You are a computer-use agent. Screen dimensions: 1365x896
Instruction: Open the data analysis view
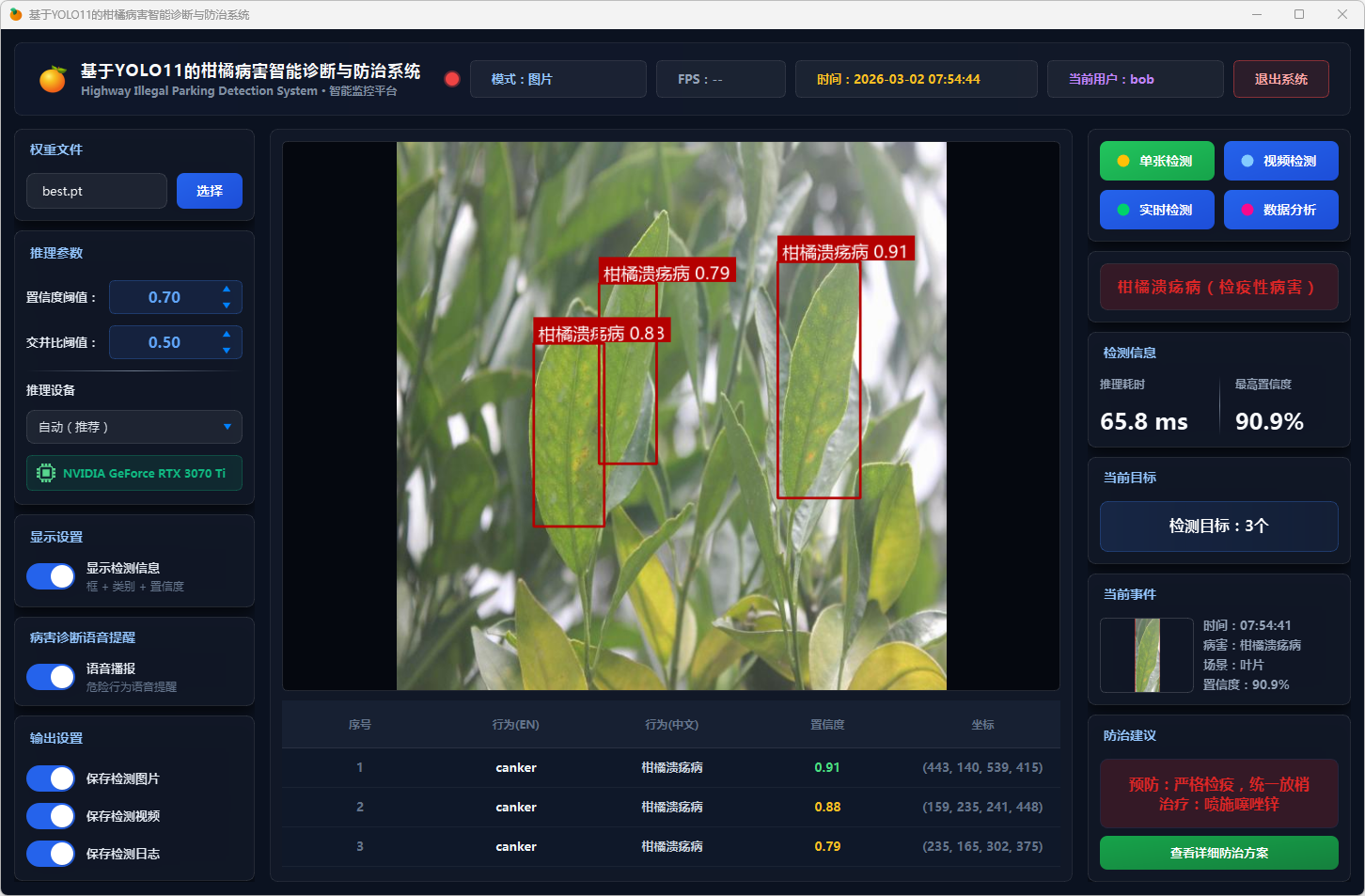[x=1280, y=210]
